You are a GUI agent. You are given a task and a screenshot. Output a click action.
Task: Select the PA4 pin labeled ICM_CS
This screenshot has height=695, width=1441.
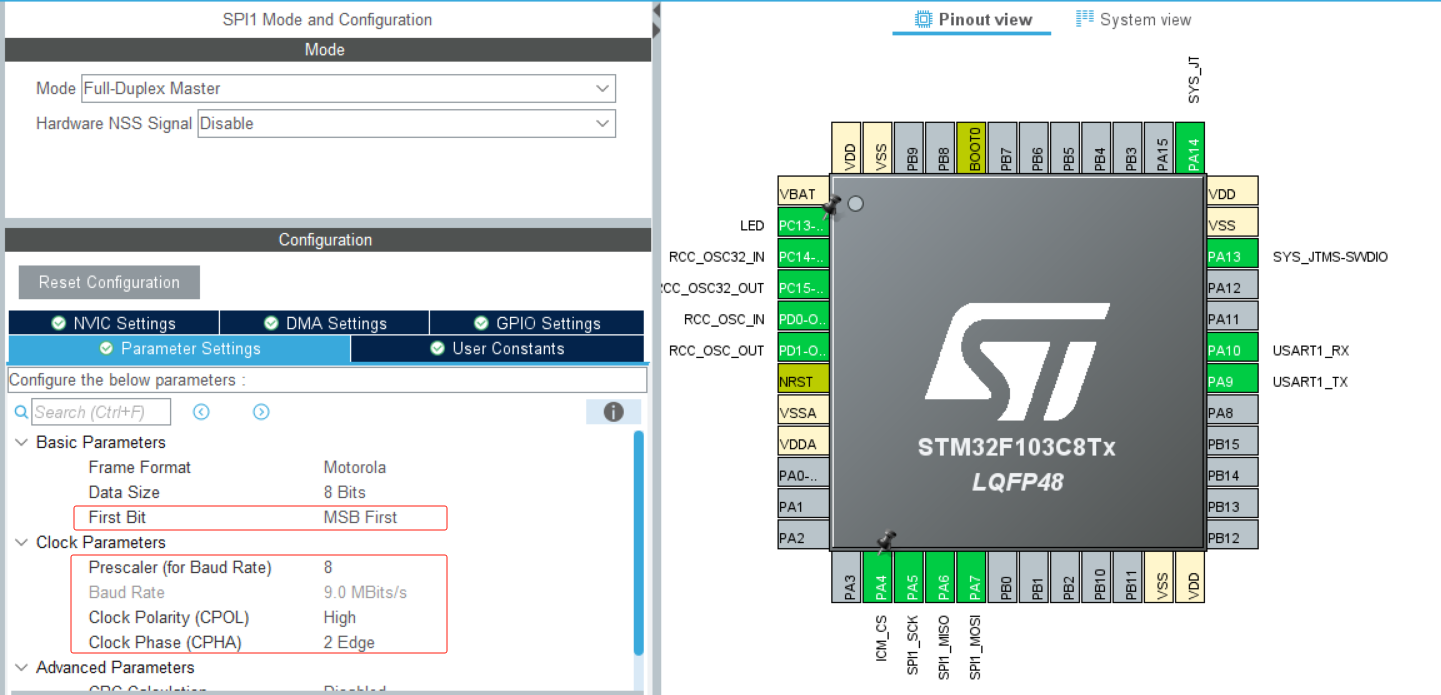tap(880, 576)
